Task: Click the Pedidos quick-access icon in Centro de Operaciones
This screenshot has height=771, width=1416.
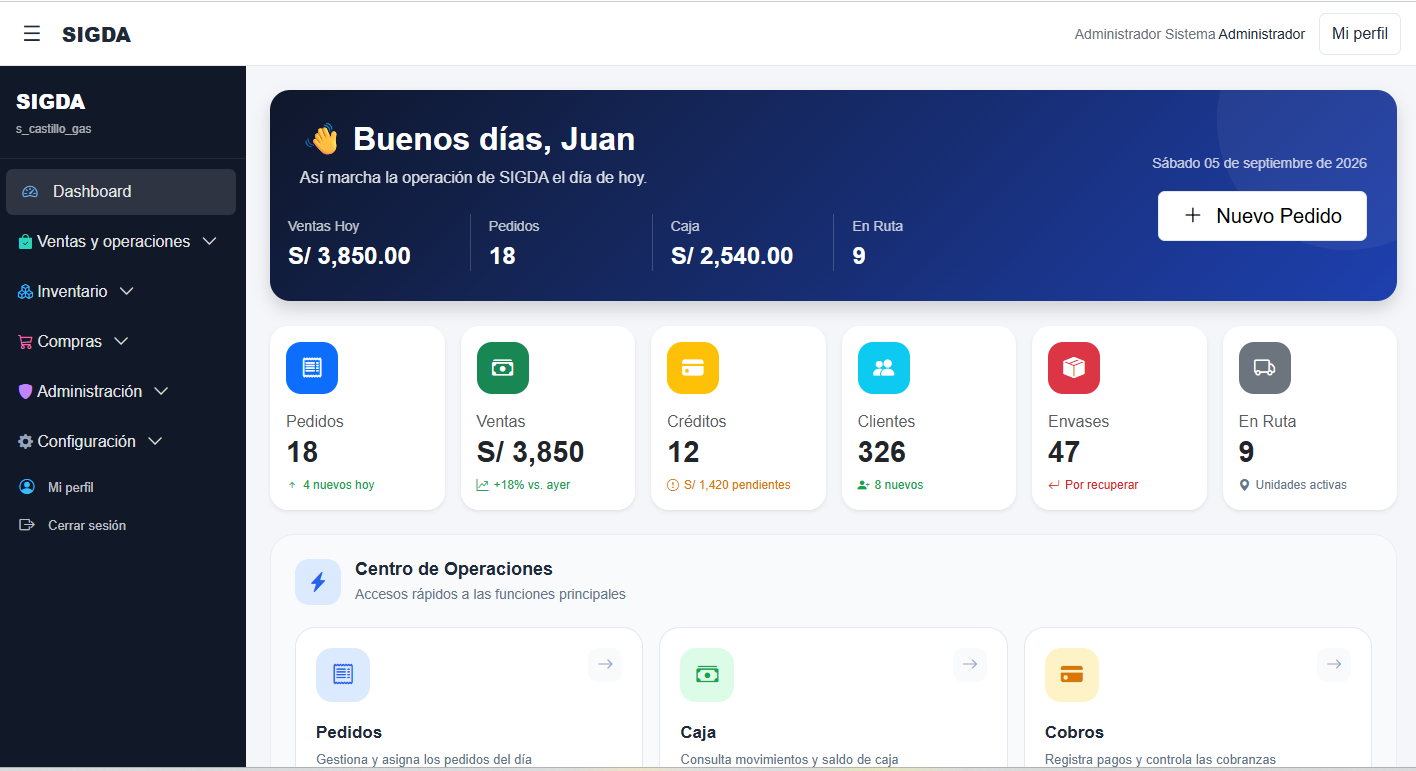Action: (343, 675)
